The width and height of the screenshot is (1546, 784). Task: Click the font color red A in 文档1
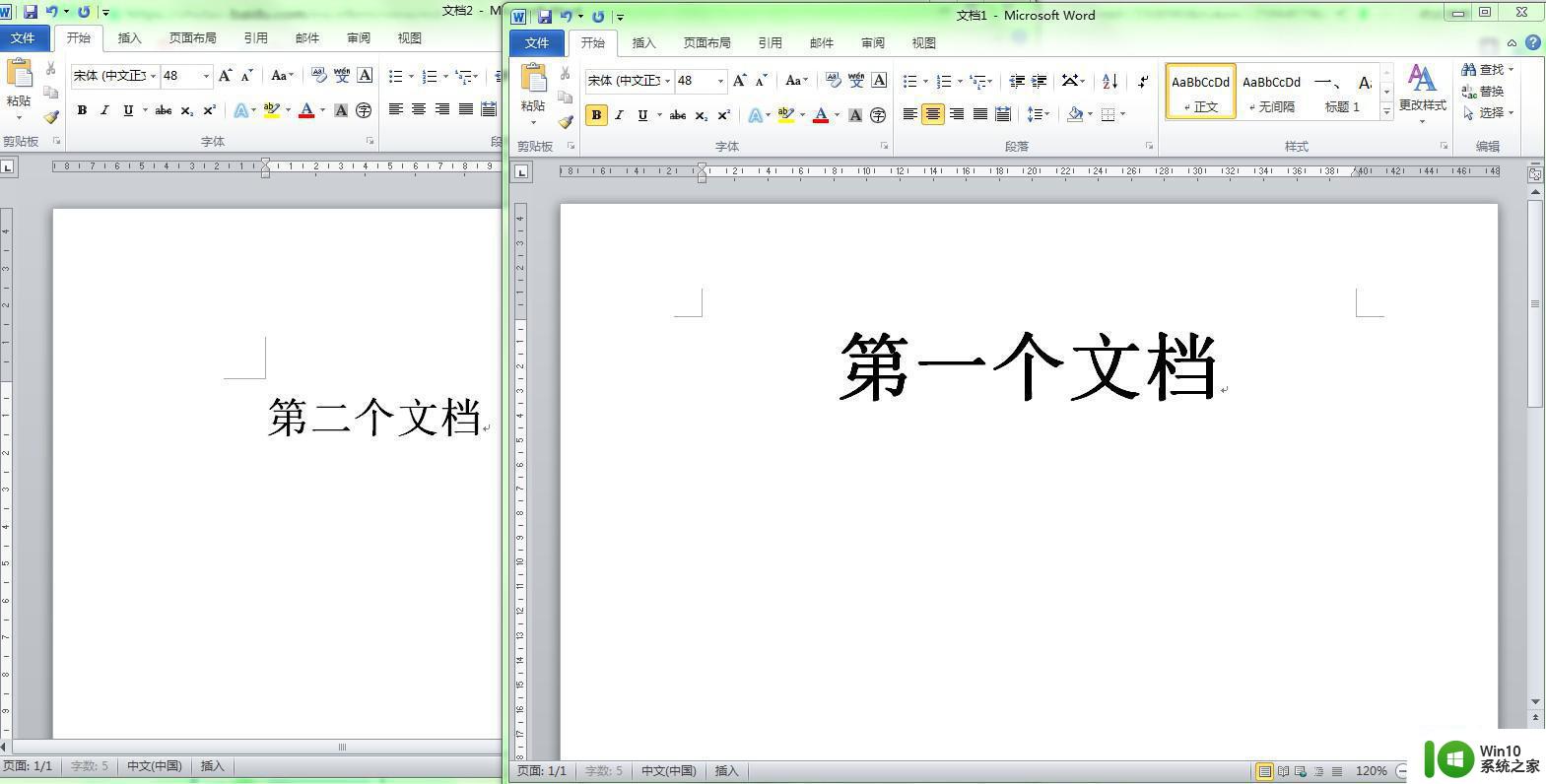tap(820, 115)
